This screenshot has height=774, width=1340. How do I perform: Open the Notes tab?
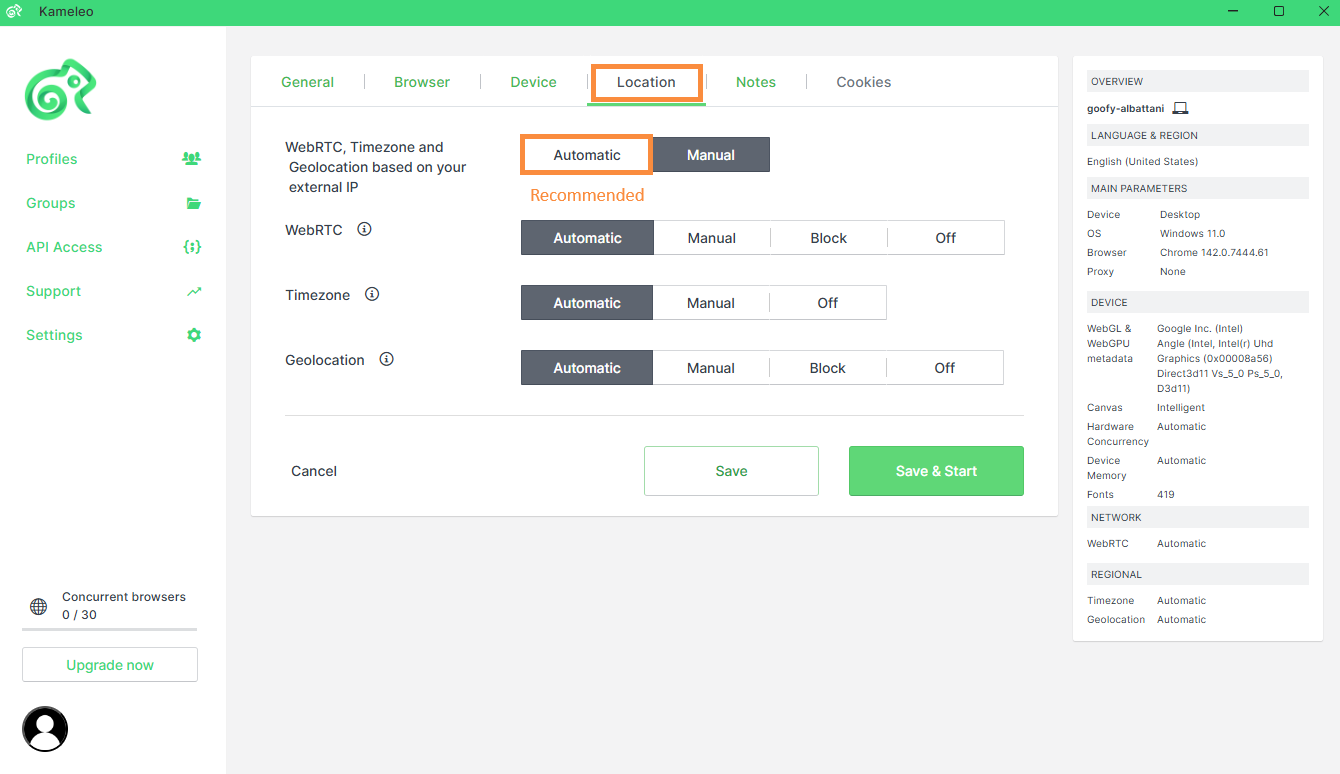click(x=756, y=82)
